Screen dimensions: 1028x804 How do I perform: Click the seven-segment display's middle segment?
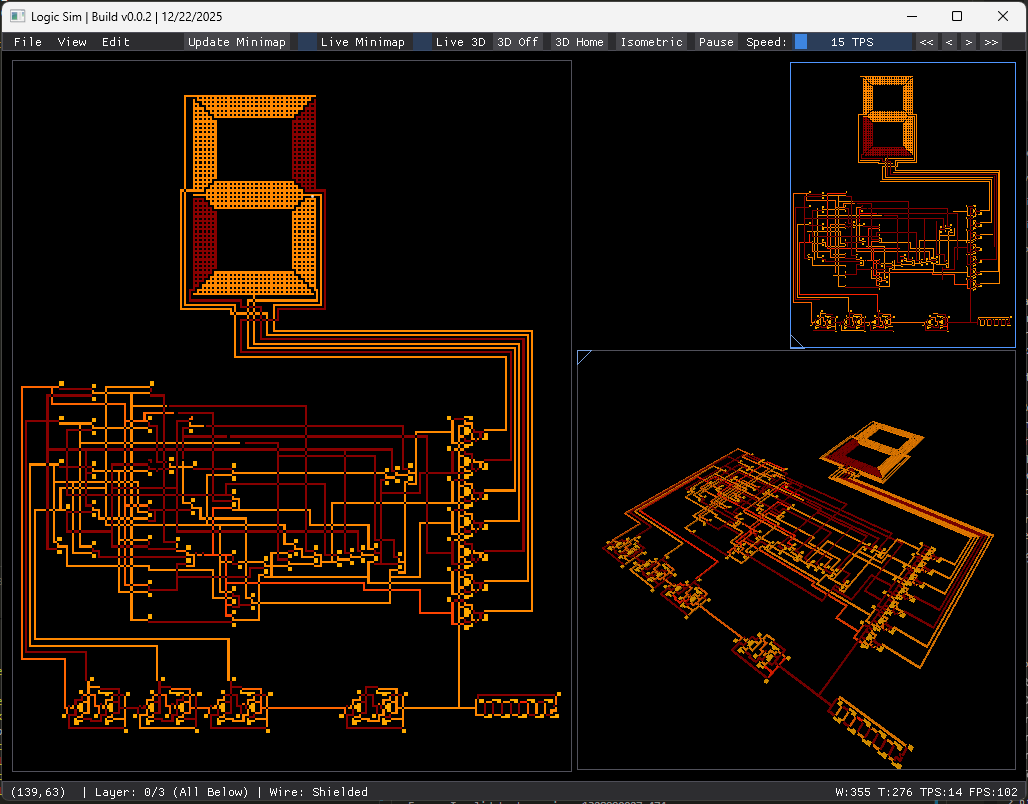tap(254, 194)
